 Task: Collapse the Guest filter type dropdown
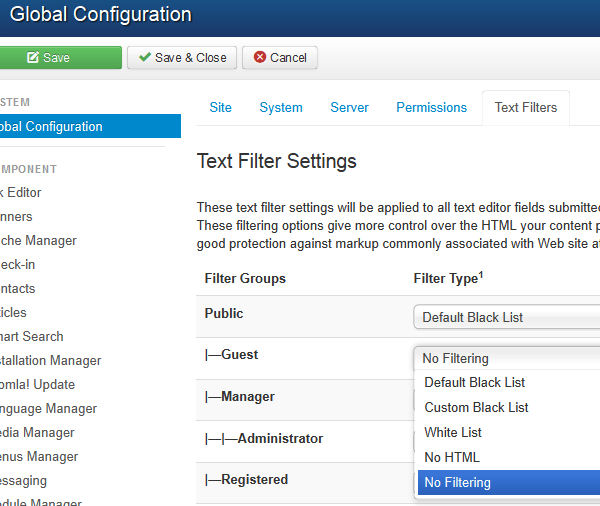point(507,358)
